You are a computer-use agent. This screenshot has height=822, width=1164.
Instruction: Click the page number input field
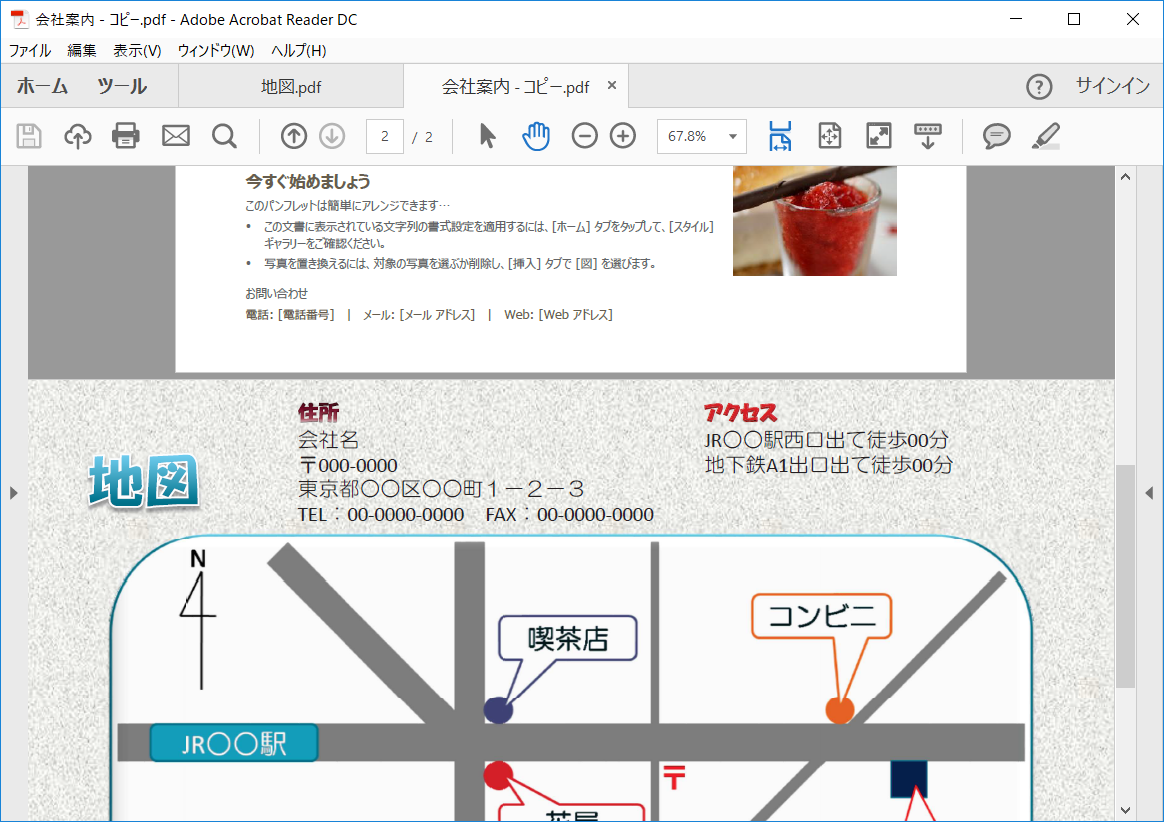(x=385, y=136)
